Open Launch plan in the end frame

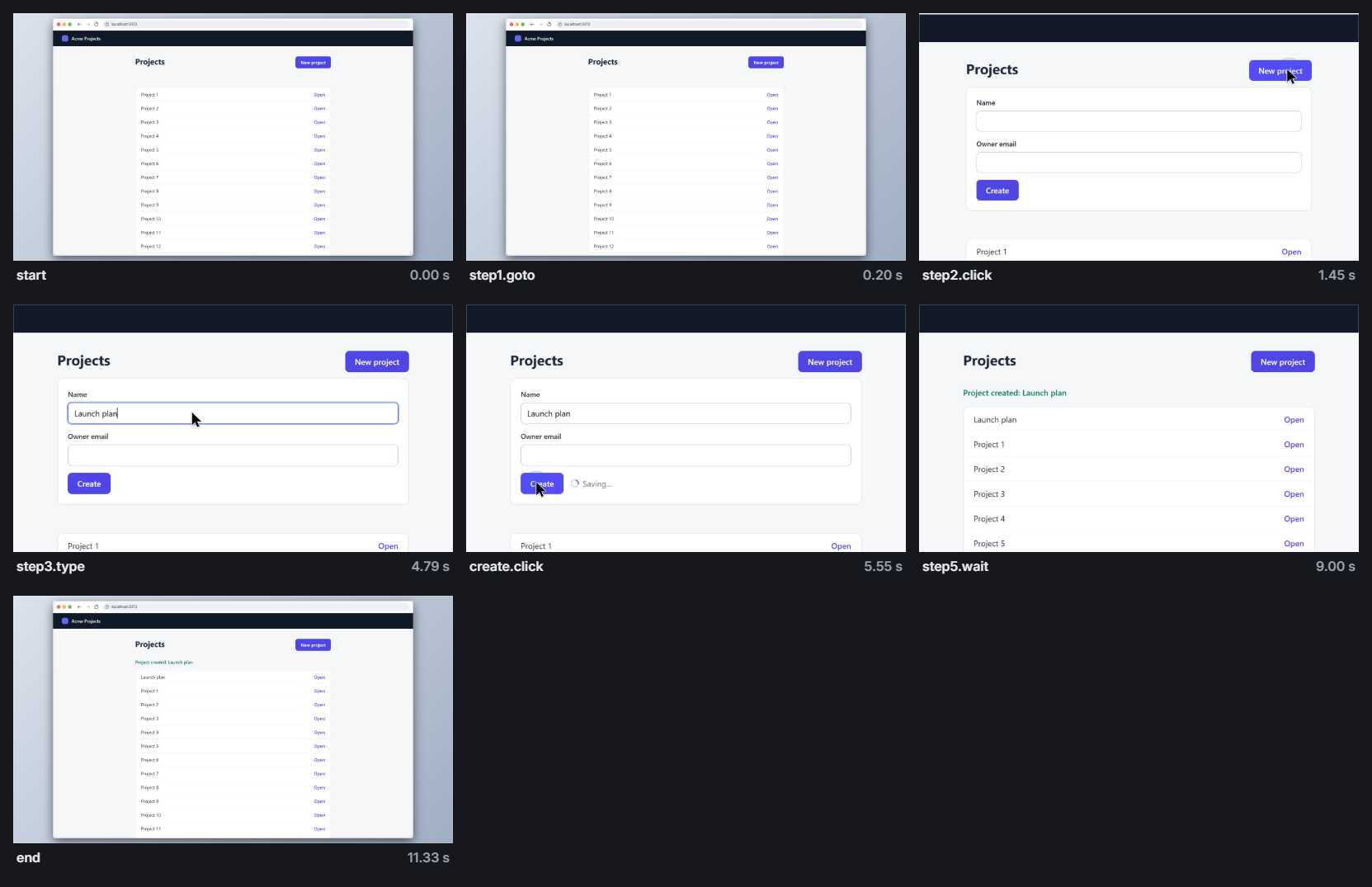(x=319, y=677)
